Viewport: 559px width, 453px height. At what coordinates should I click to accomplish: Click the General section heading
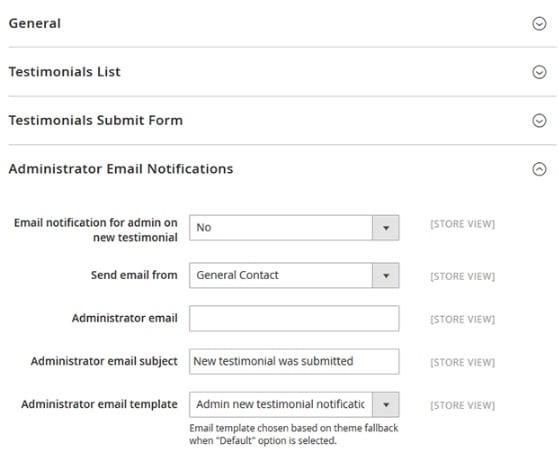pyautogui.click(x=35, y=24)
